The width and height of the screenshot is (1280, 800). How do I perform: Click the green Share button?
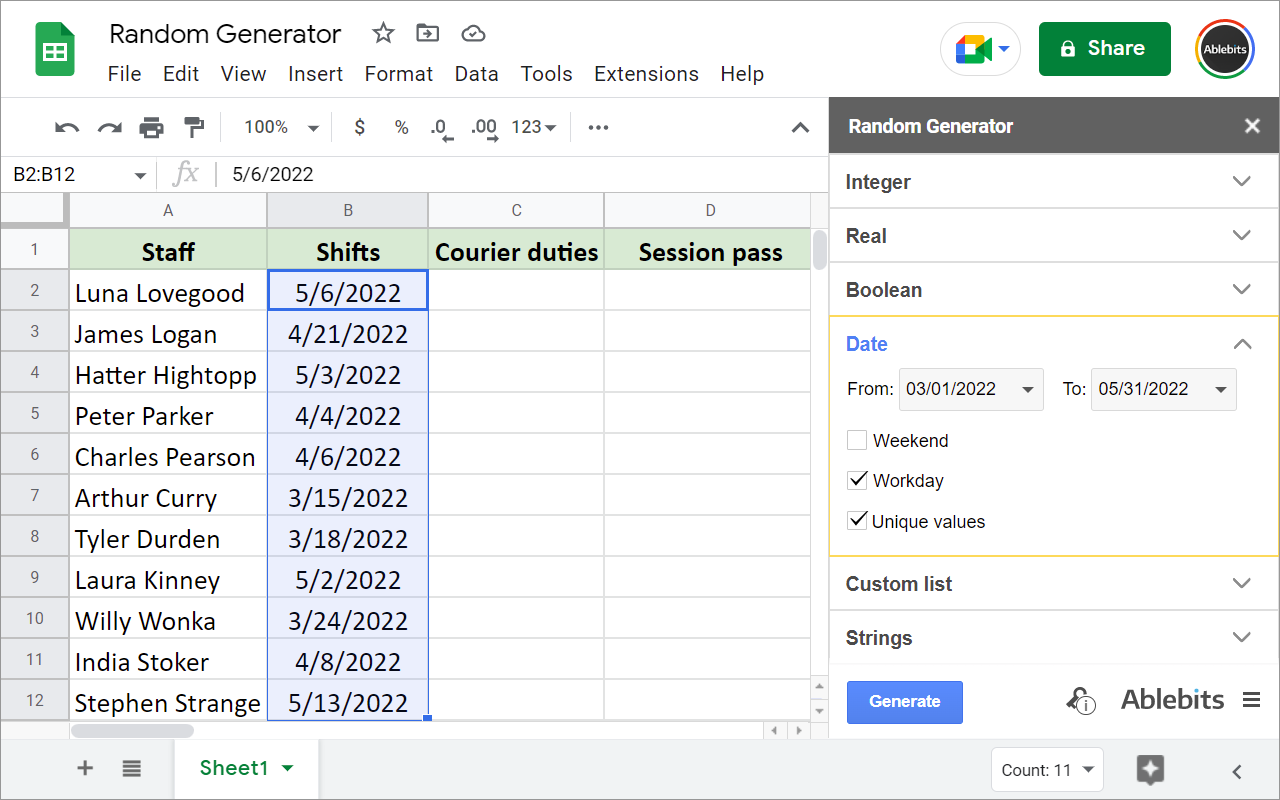1104,49
